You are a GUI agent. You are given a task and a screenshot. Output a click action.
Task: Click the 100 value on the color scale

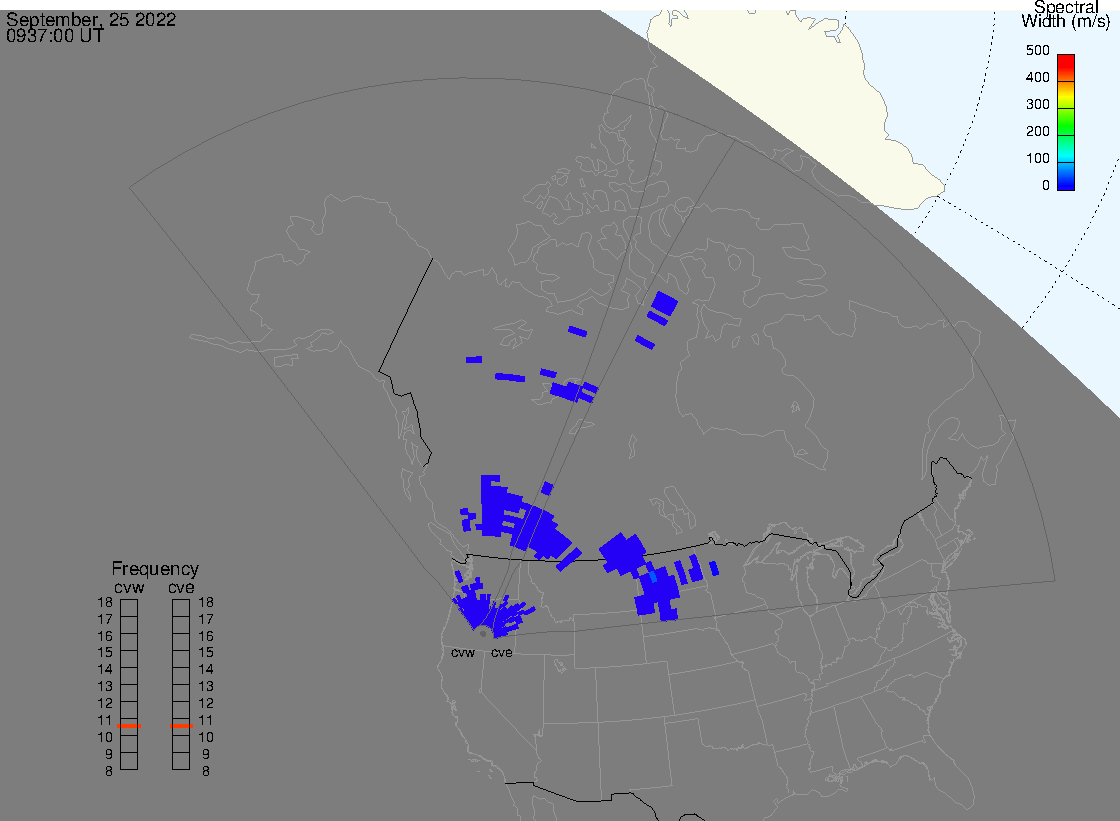pyautogui.click(x=1037, y=159)
